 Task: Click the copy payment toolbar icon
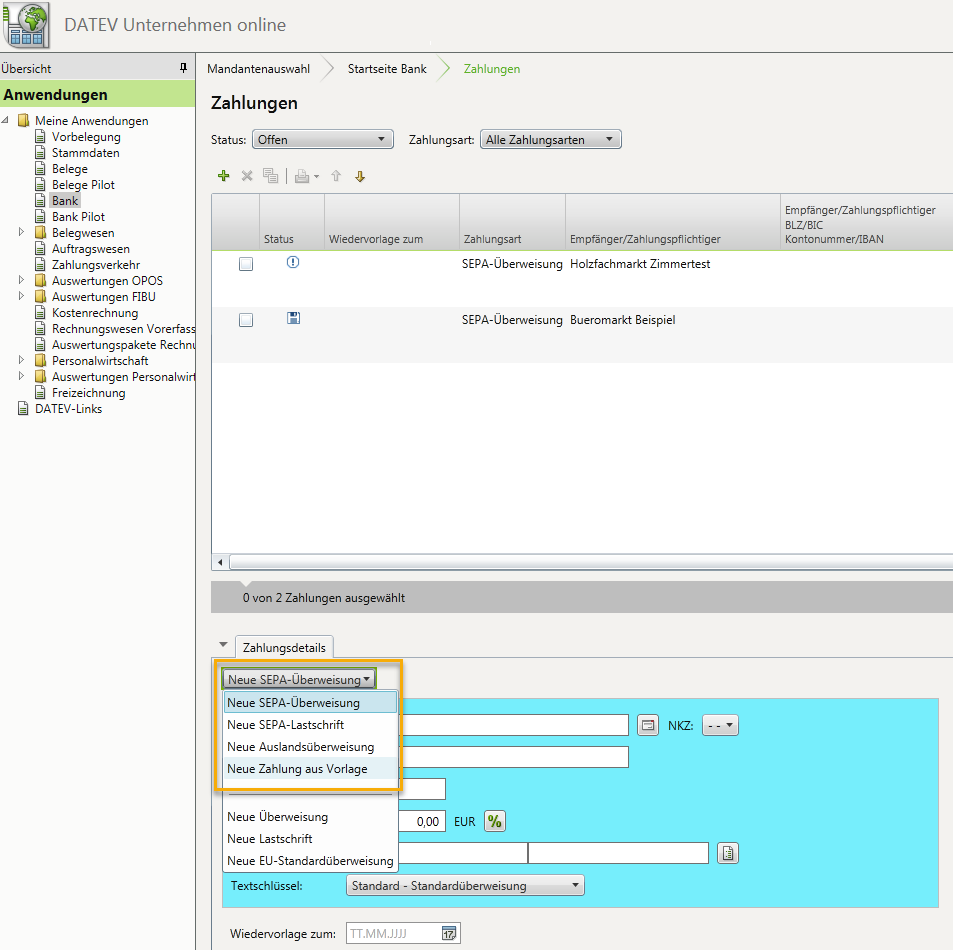tap(270, 176)
